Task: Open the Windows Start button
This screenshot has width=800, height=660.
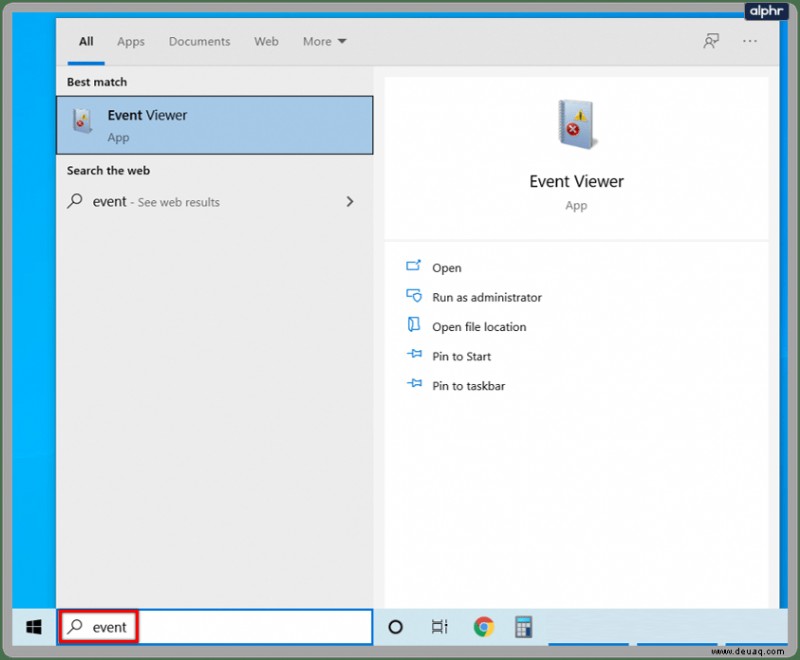Action: 34,627
